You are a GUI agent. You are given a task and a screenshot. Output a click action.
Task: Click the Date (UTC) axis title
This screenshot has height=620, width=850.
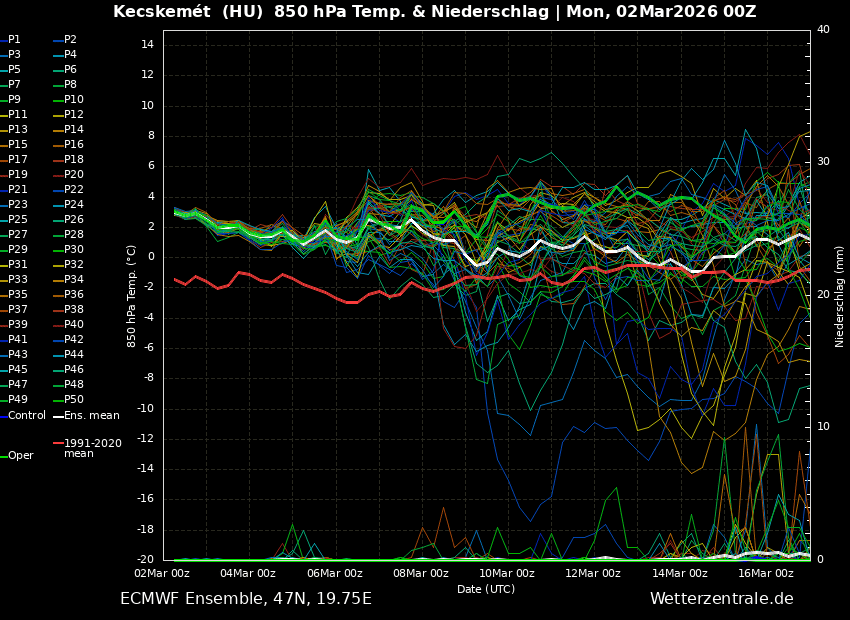tap(485, 589)
